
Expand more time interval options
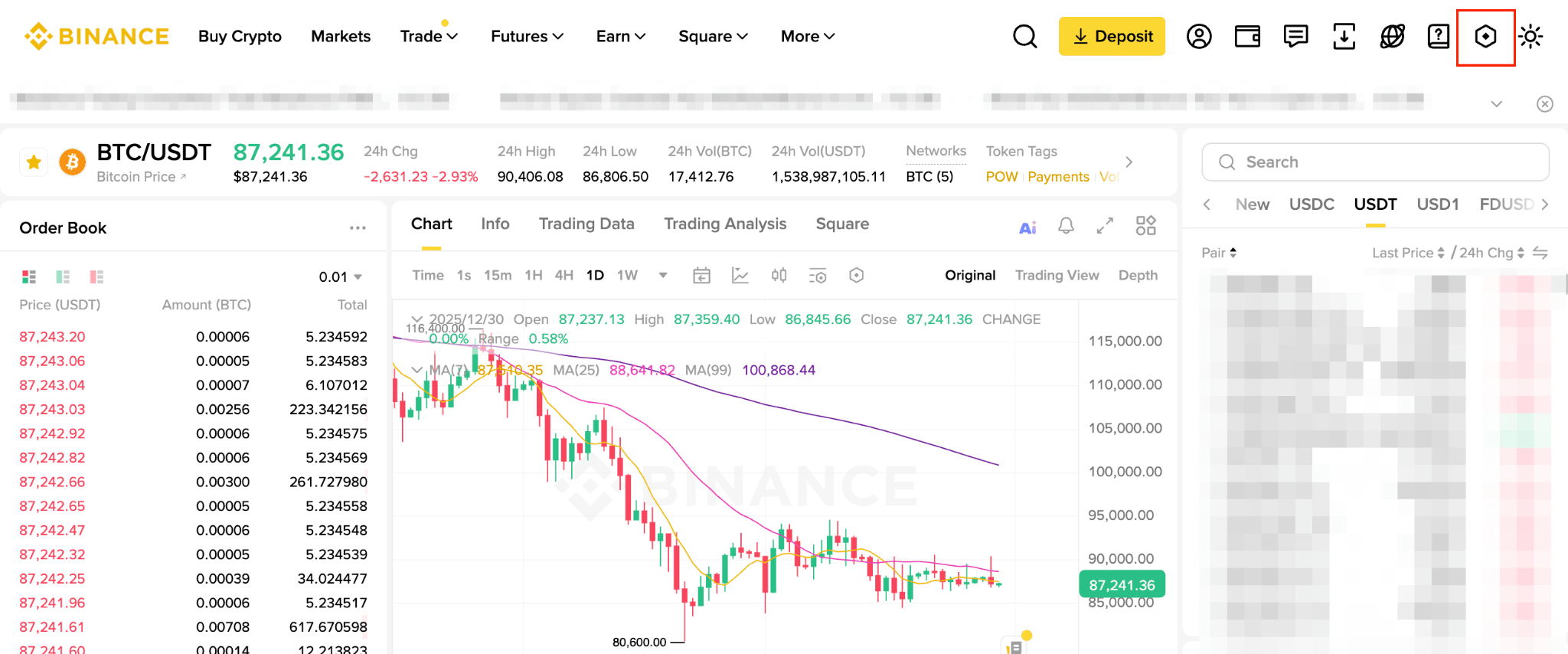click(663, 276)
